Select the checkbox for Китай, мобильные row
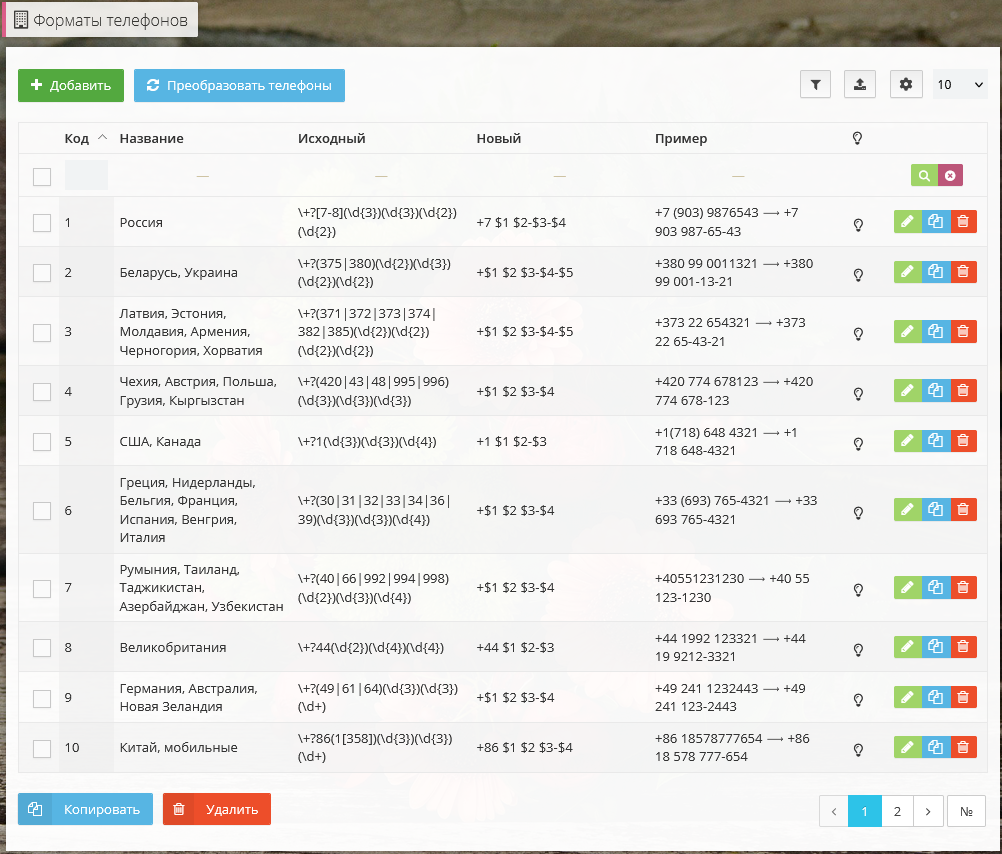 click(x=42, y=748)
